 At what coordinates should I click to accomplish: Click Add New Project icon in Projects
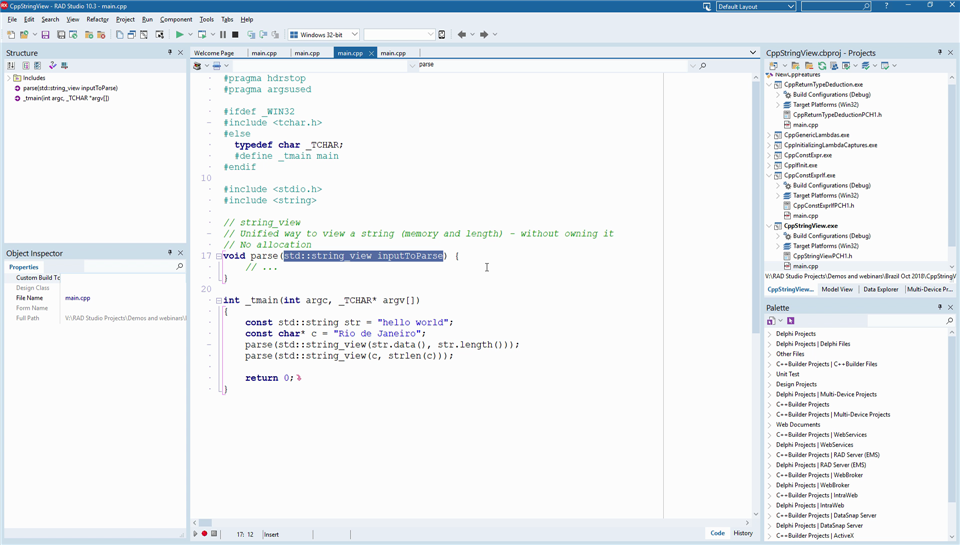[x=795, y=66]
